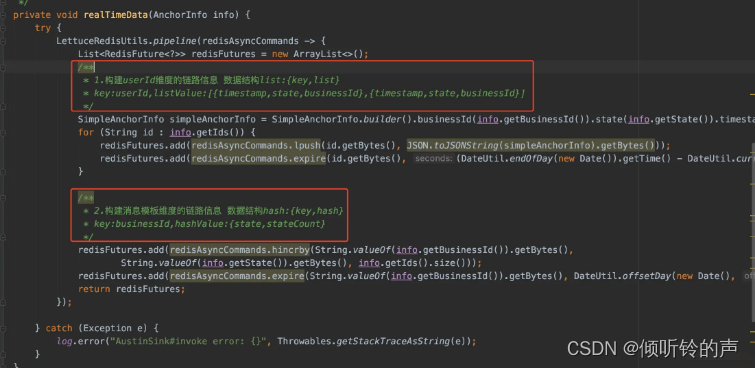Click AnchorInfo type in the method signature
Image resolution: width=755 pixels, height=368 pixels.
180,15
